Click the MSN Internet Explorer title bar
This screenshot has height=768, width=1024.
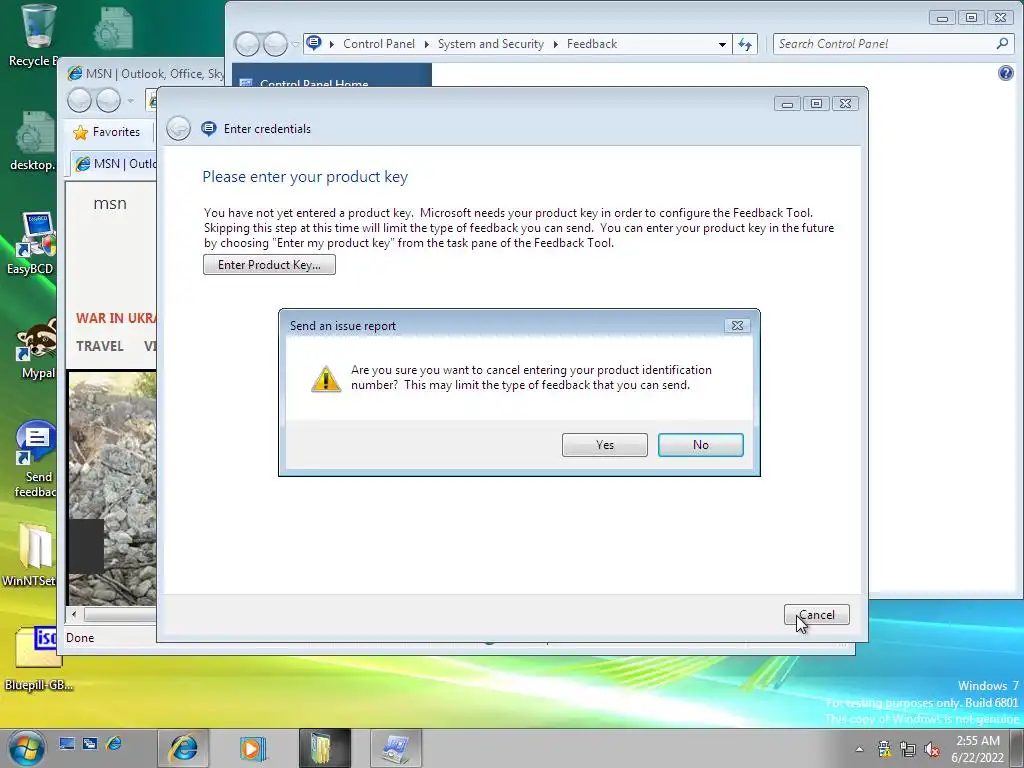pos(147,74)
